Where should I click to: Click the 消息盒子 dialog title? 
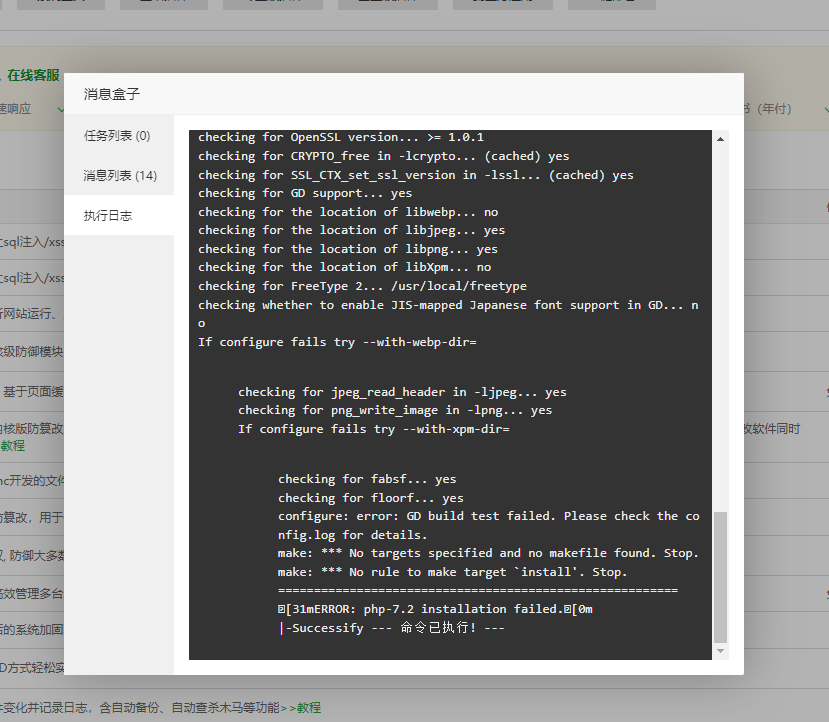click(112, 94)
